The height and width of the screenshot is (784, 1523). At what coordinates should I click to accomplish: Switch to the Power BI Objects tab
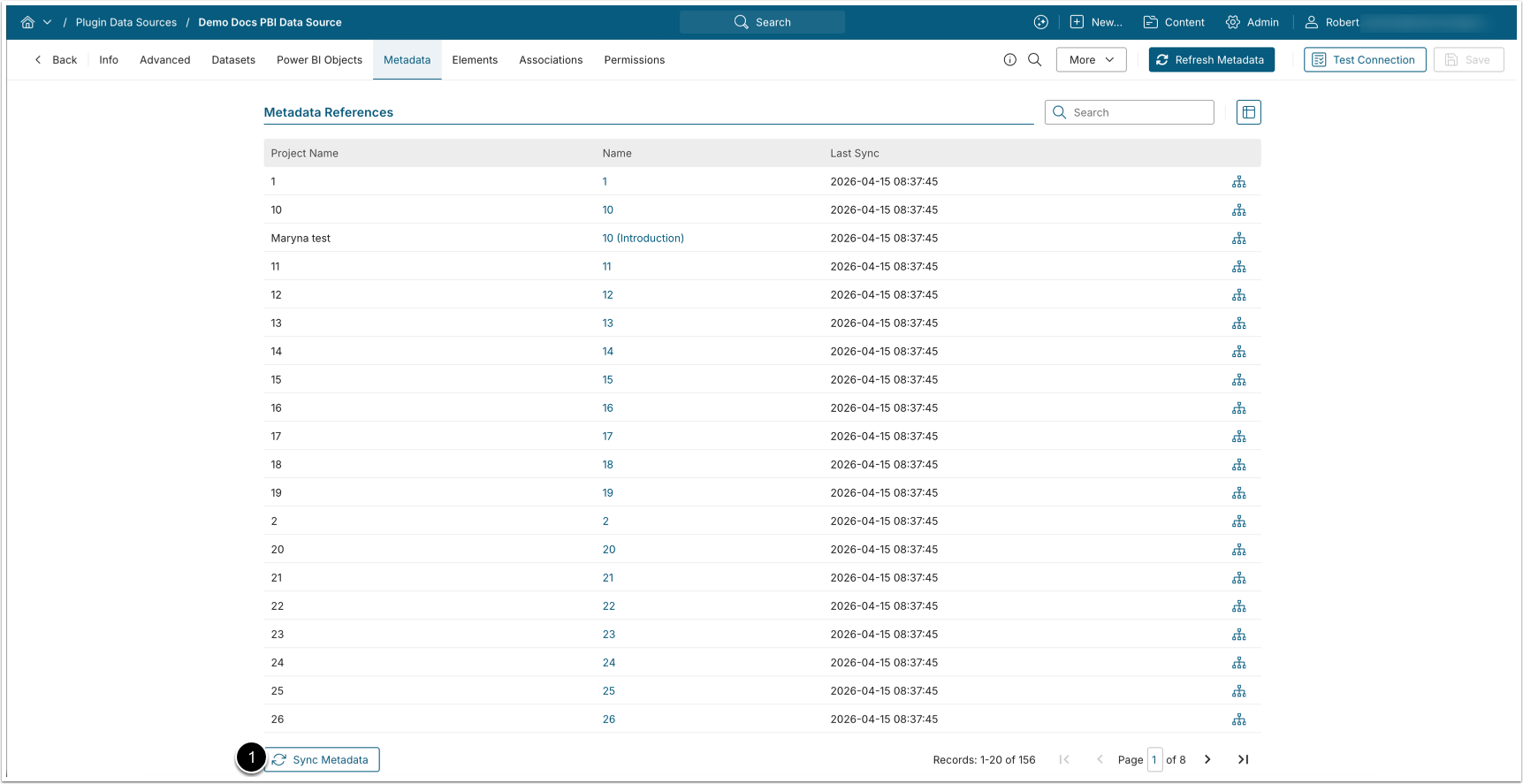(x=319, y=60)
